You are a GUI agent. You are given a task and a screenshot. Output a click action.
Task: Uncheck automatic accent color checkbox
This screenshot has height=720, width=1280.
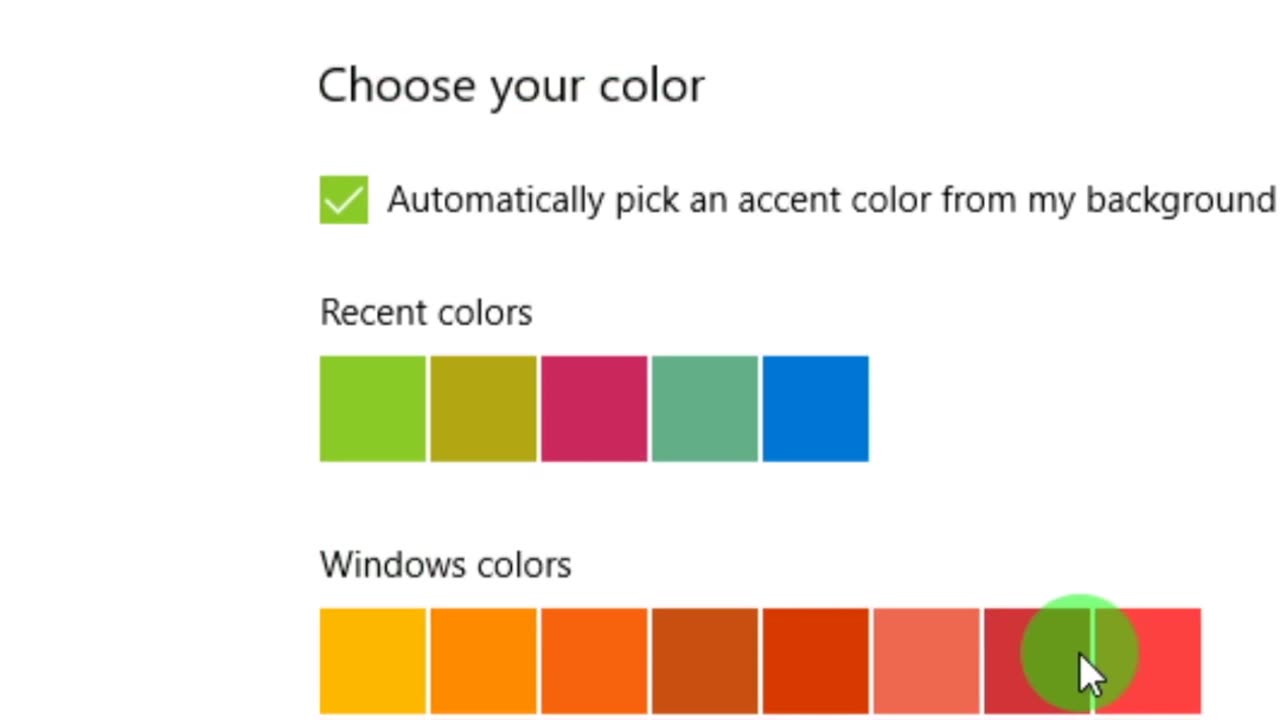click(343, 200)
